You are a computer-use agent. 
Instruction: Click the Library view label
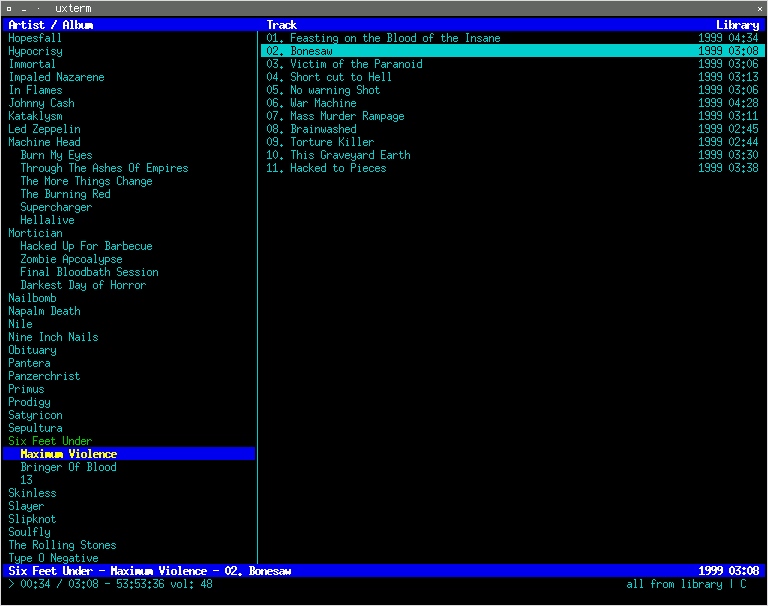pyautogui.click(x=738, y=25)
